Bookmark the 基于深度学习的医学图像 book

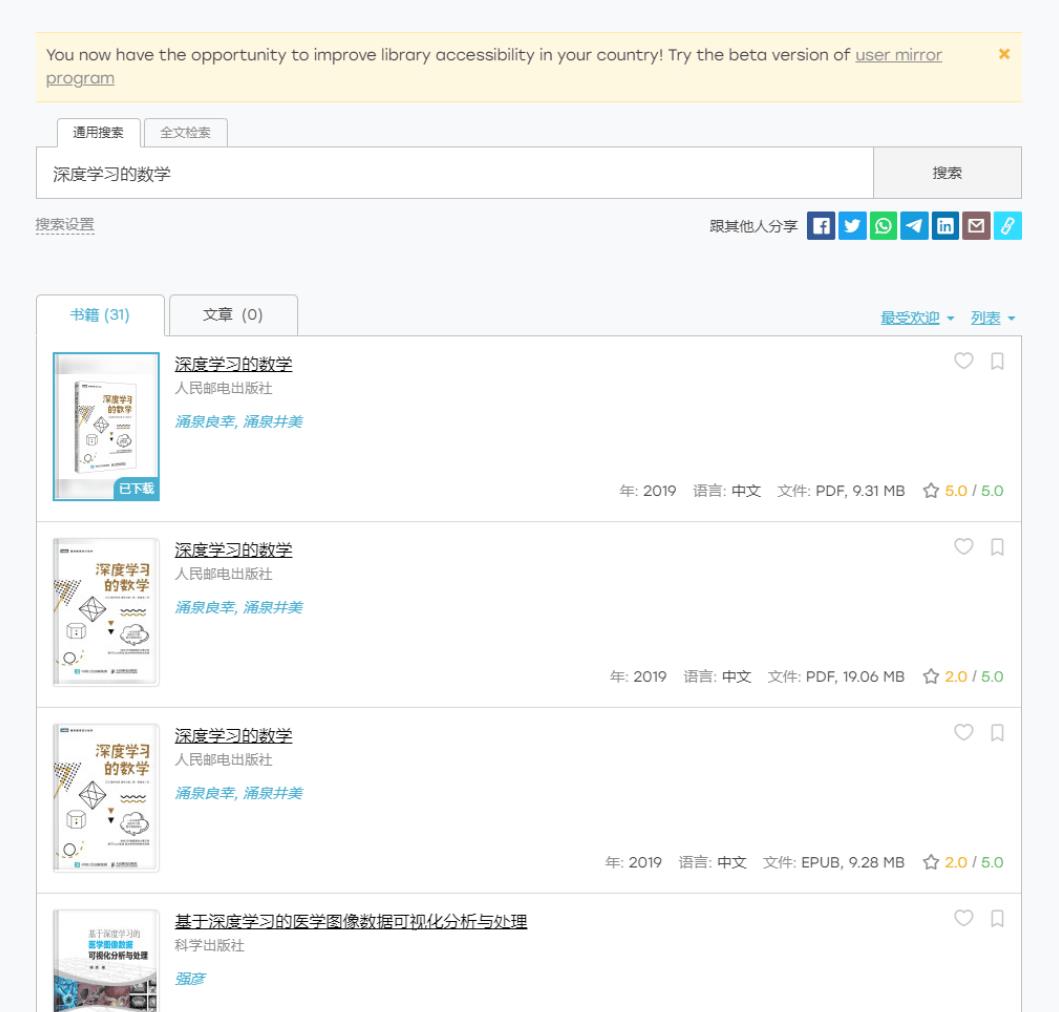(x=997, y=918)
